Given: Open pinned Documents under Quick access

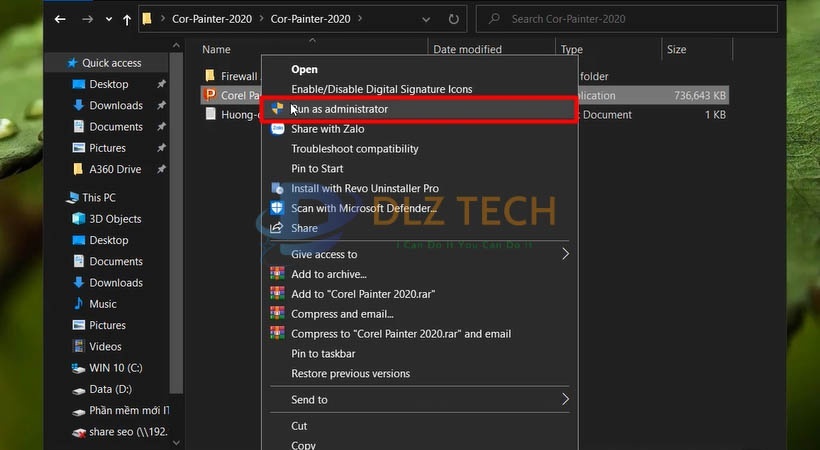Looking at the screenshot, I should point(116,127).
